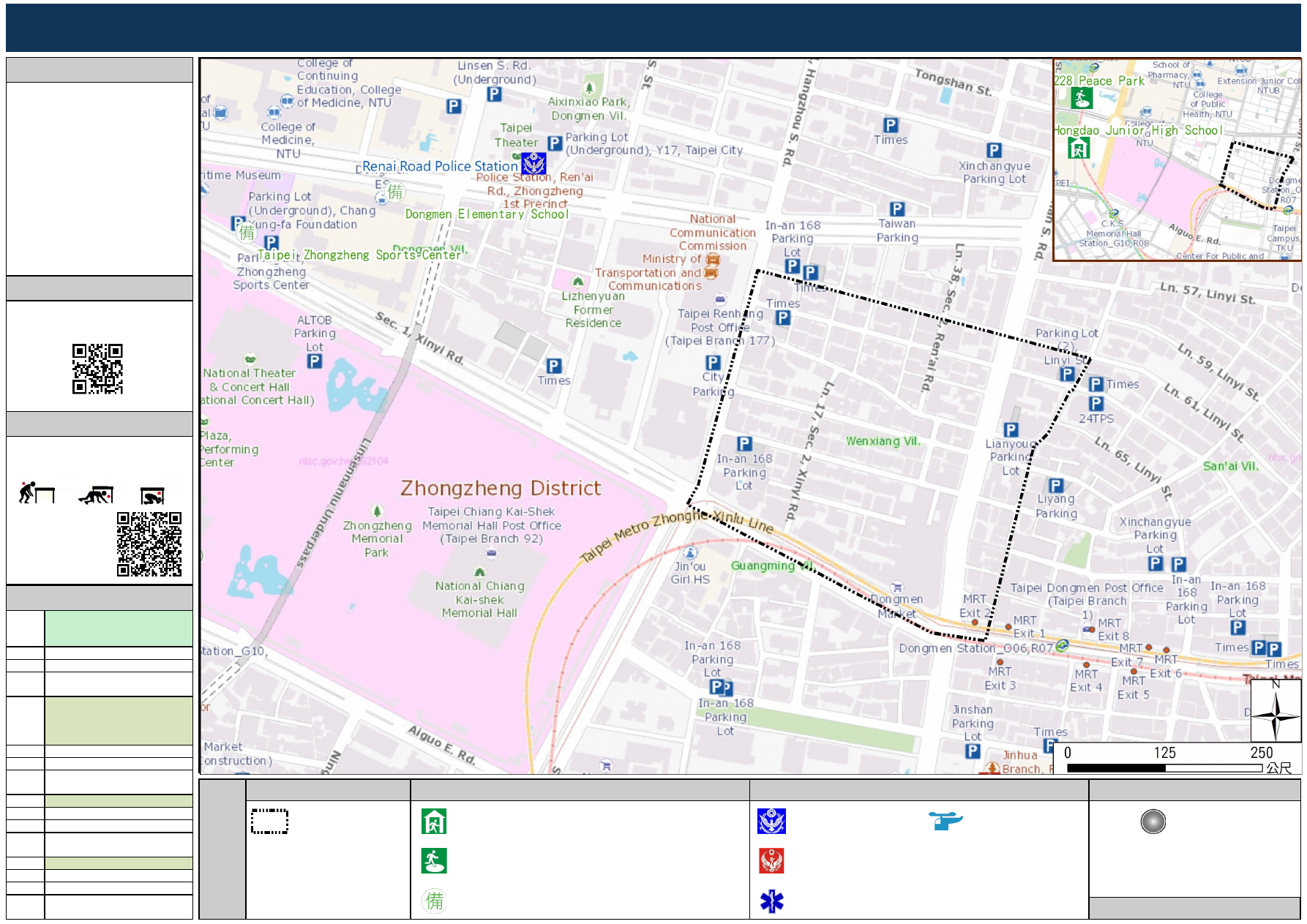Click the Linsen S. Rd. underground parking icon
1307x924 pixels.
495,94
